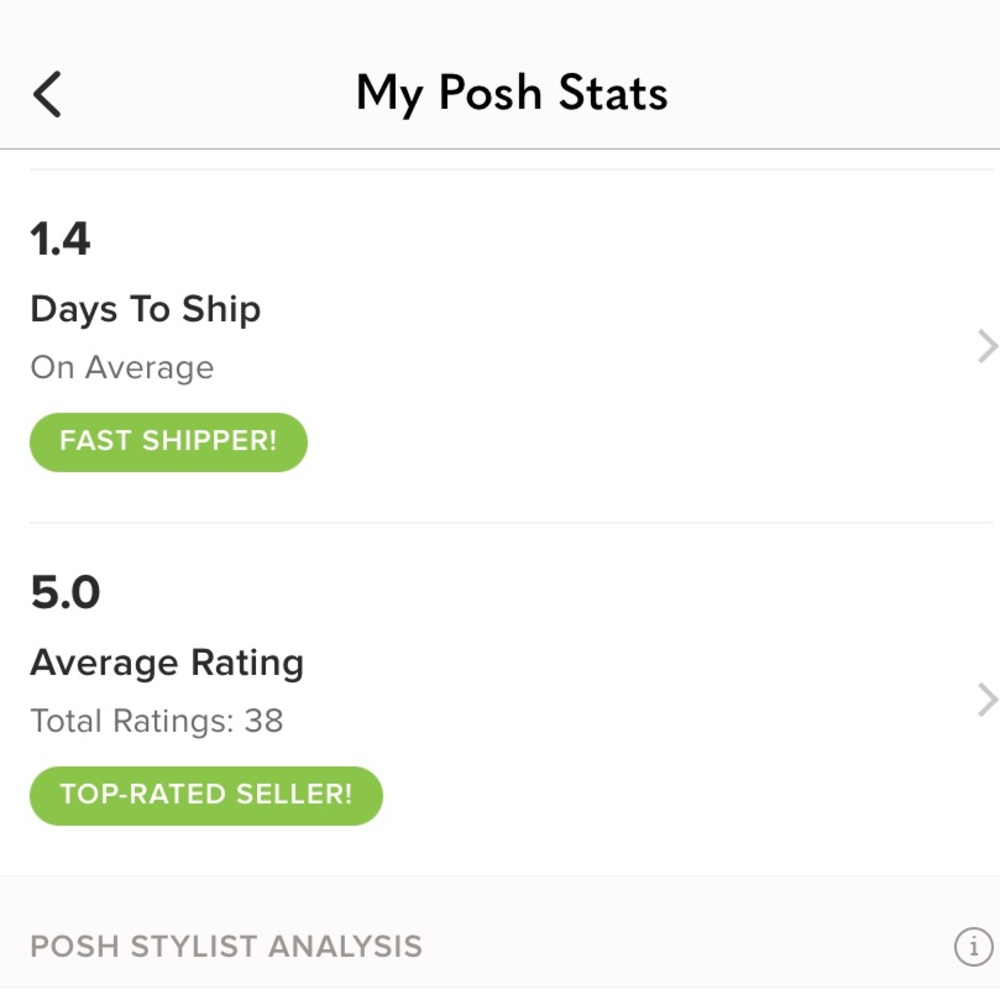The width and height of the screenshot is (1000, 1000).
Task: Open the Posh Stylist Analysis info icon
Action: pos(973,946)
